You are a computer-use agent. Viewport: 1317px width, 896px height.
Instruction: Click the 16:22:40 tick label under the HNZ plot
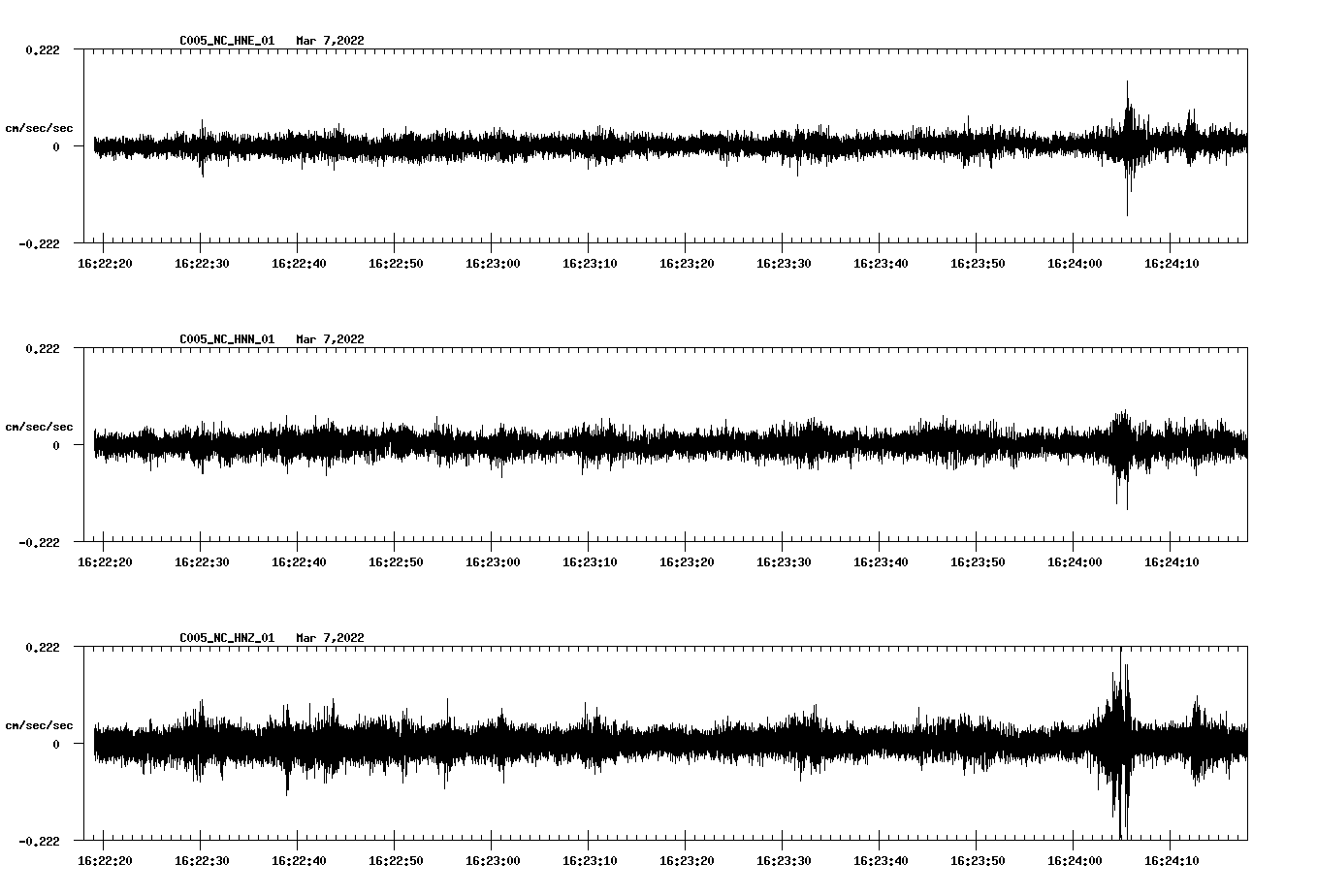[x=299, y=860]
